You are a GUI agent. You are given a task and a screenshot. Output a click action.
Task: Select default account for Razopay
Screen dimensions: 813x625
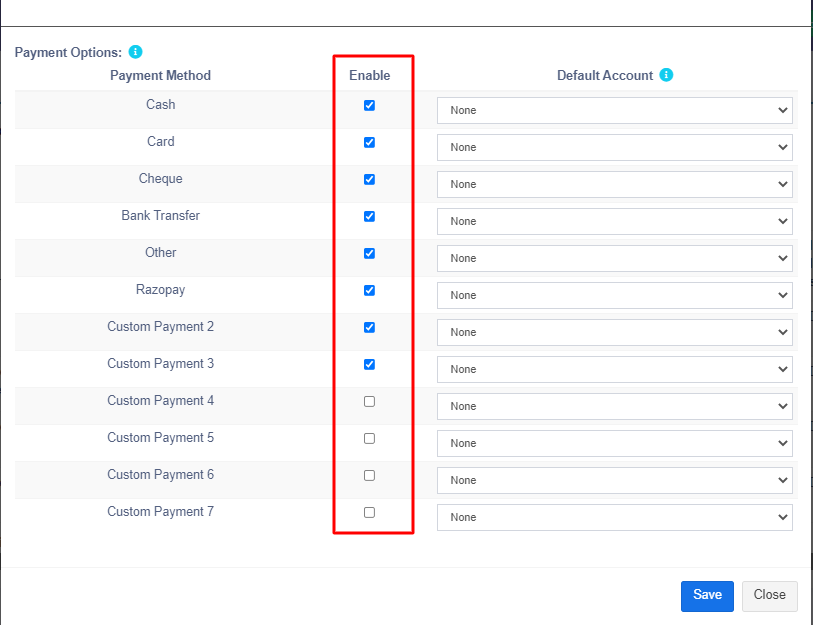614,295
